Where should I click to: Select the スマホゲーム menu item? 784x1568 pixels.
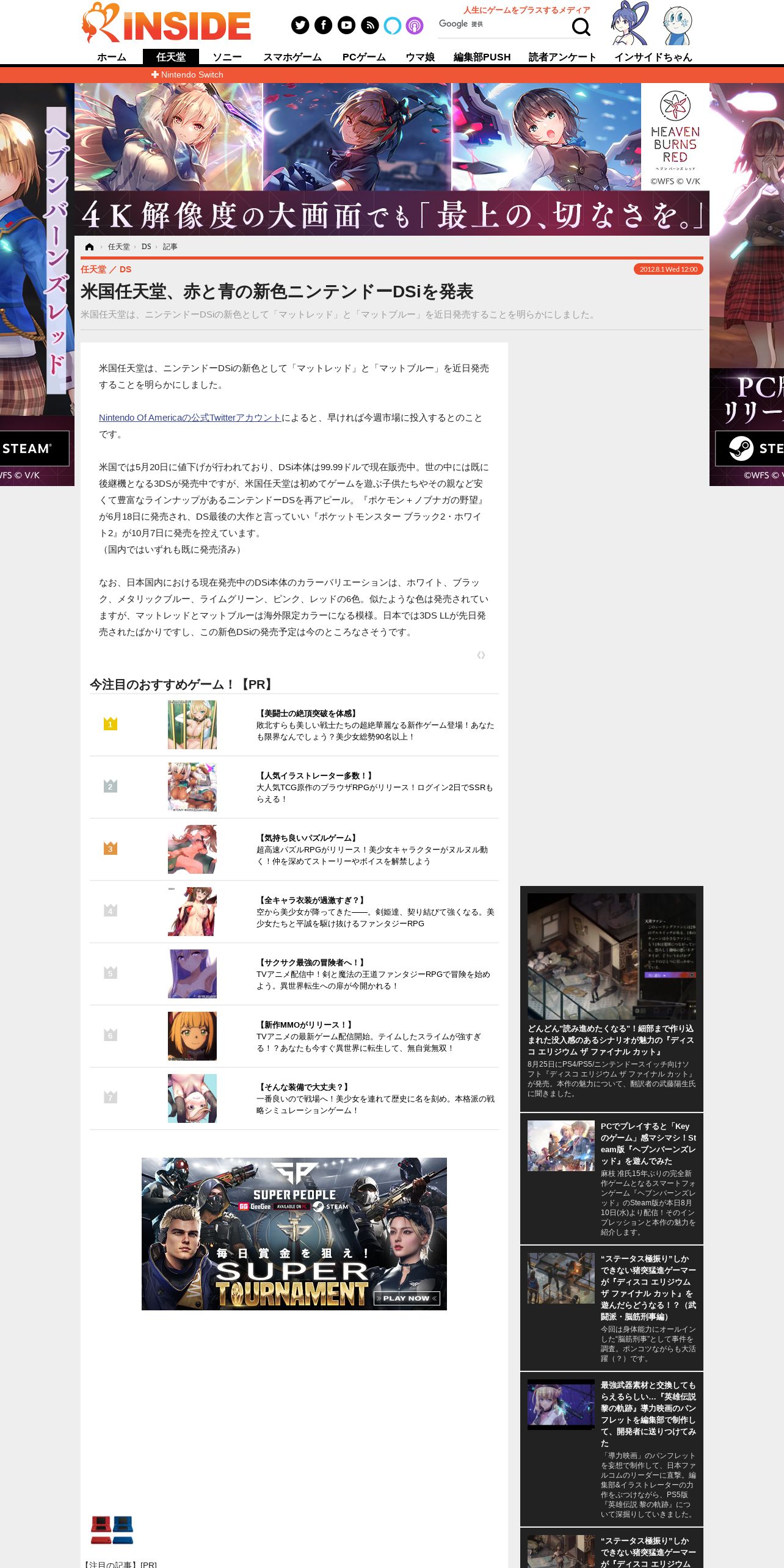(292, 57)
